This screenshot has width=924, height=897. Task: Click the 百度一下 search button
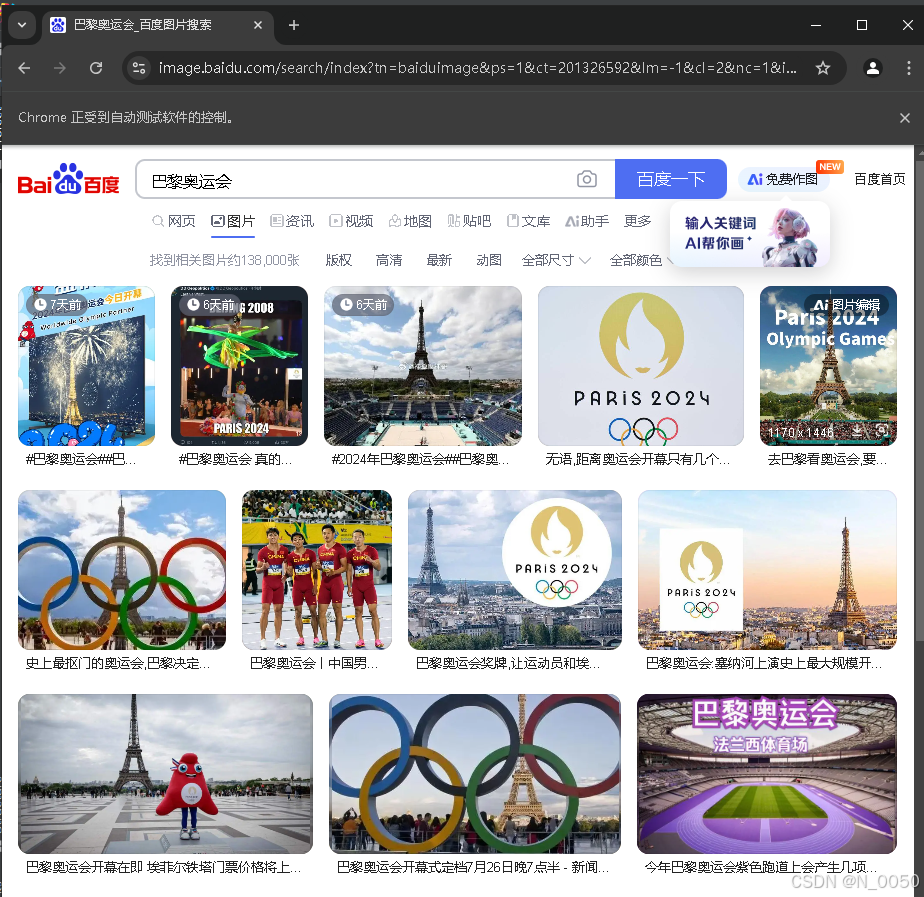click(671, 179)
